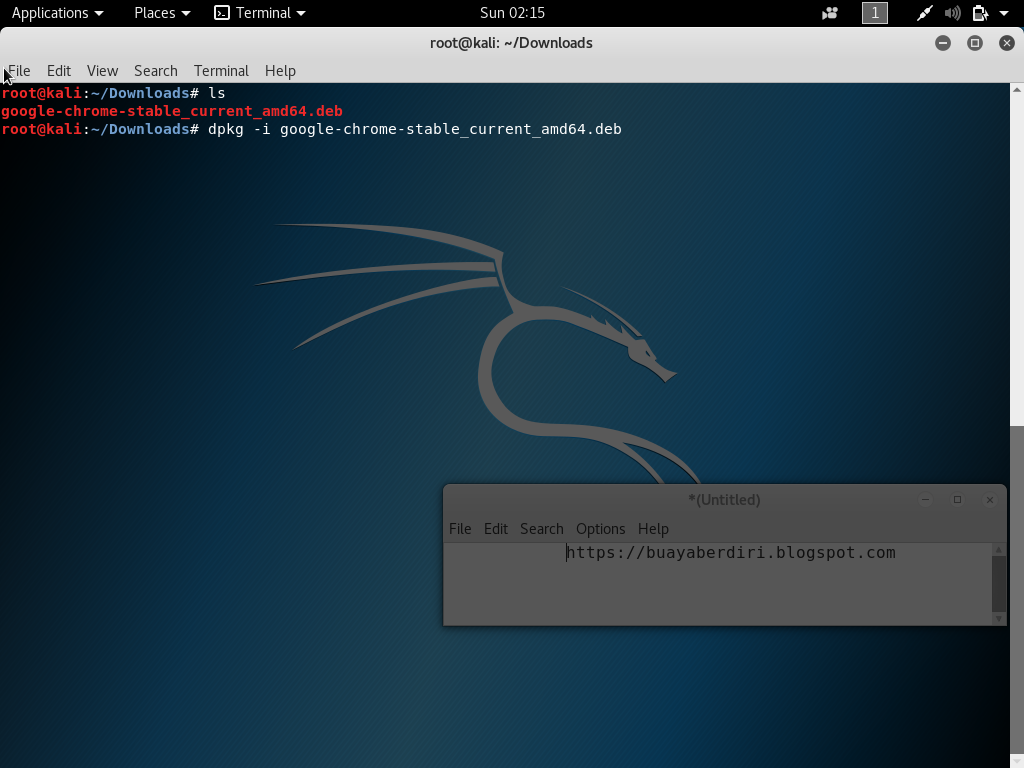Viewport: 1024px width, 768px height.
Task: Click the pen/color picker tray icon
Action: point(924,13)
